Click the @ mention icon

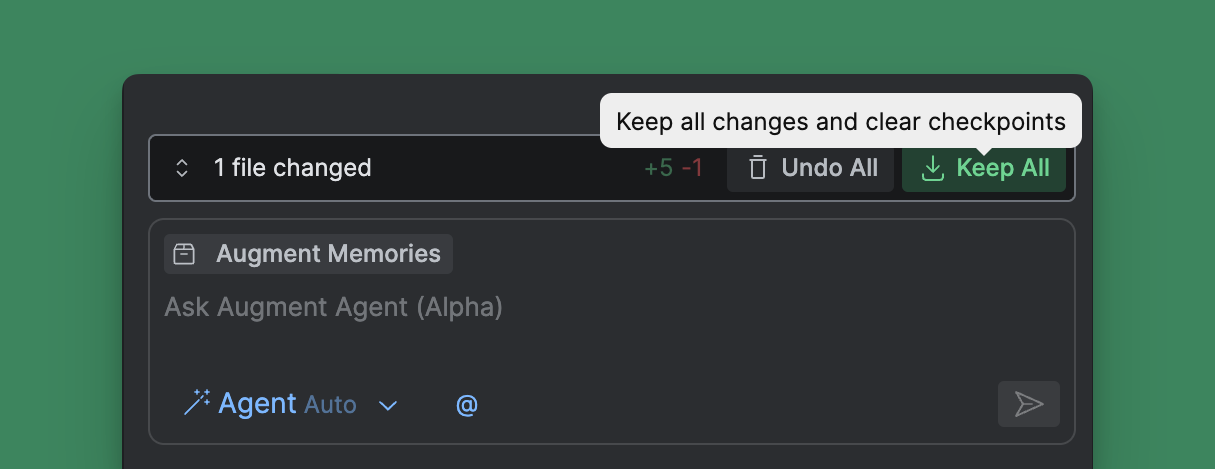click(x=467, y=405)
